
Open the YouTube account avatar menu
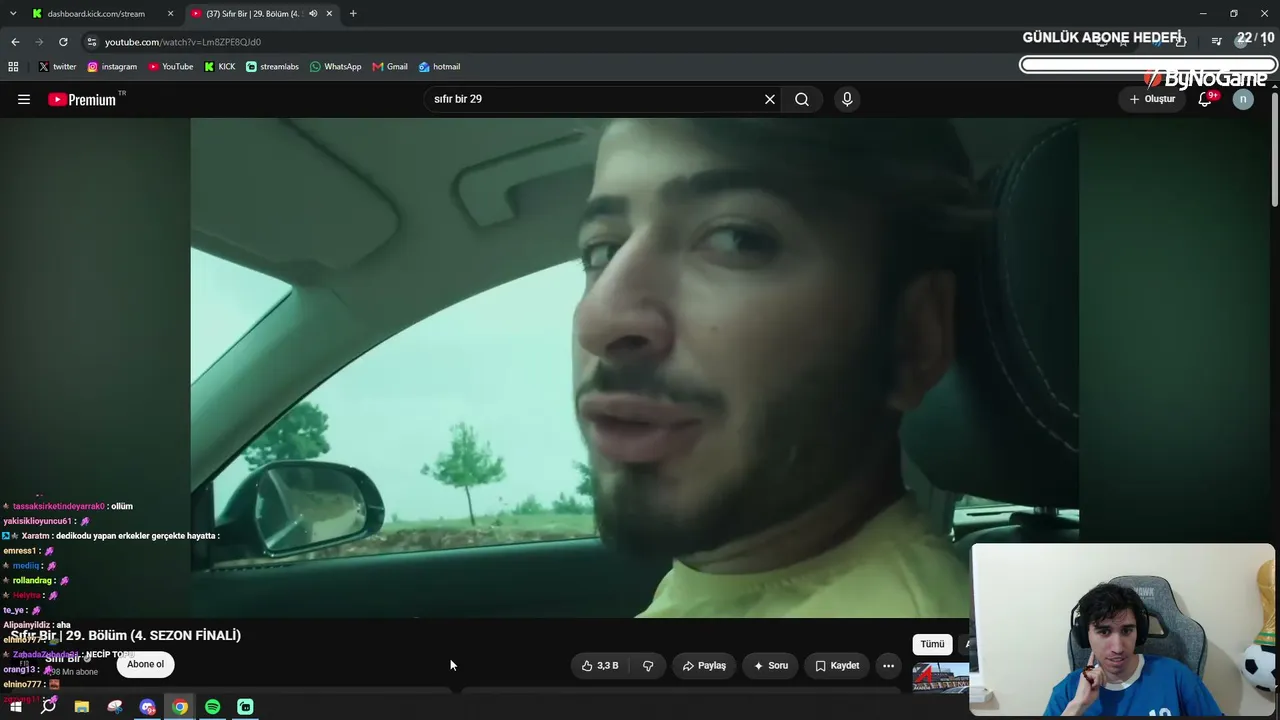1243,99
